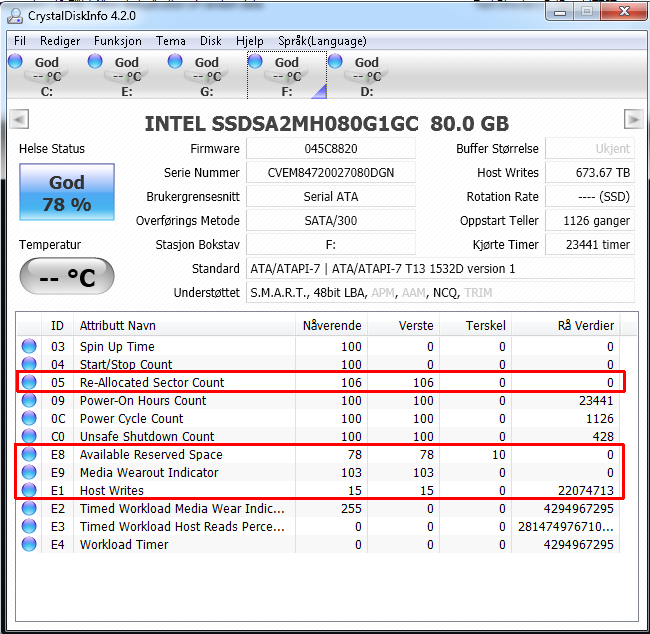Select Media Wearout Indicator row text
650x634 pixels.
tap(149, 473)
